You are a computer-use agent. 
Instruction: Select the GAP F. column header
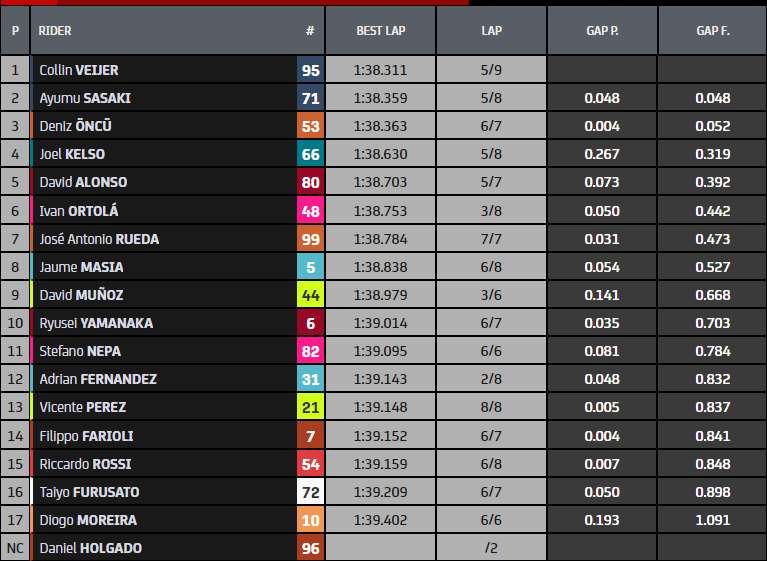click(x=712, y=31)
